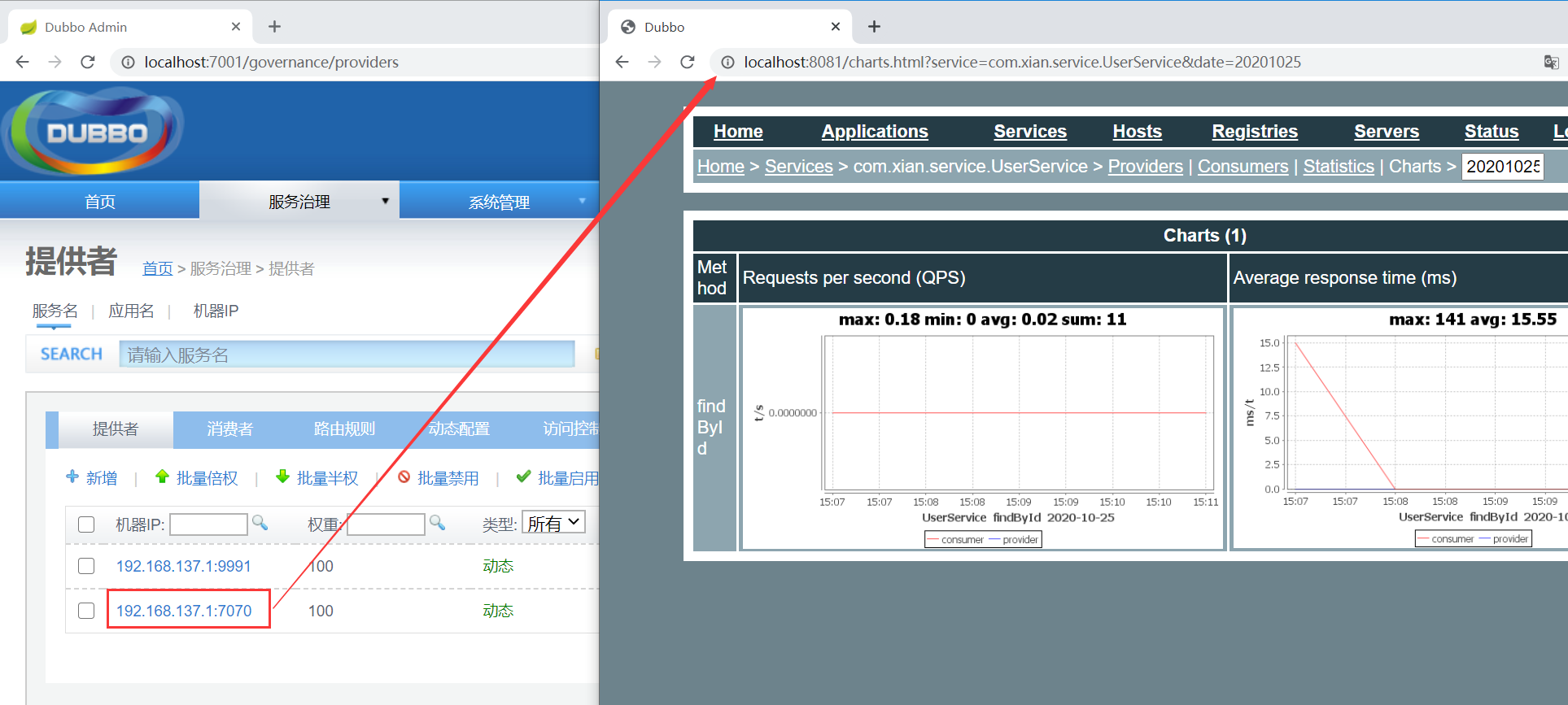
Task: Click 批量倍权 double weight action
Action: pos(197,478)
